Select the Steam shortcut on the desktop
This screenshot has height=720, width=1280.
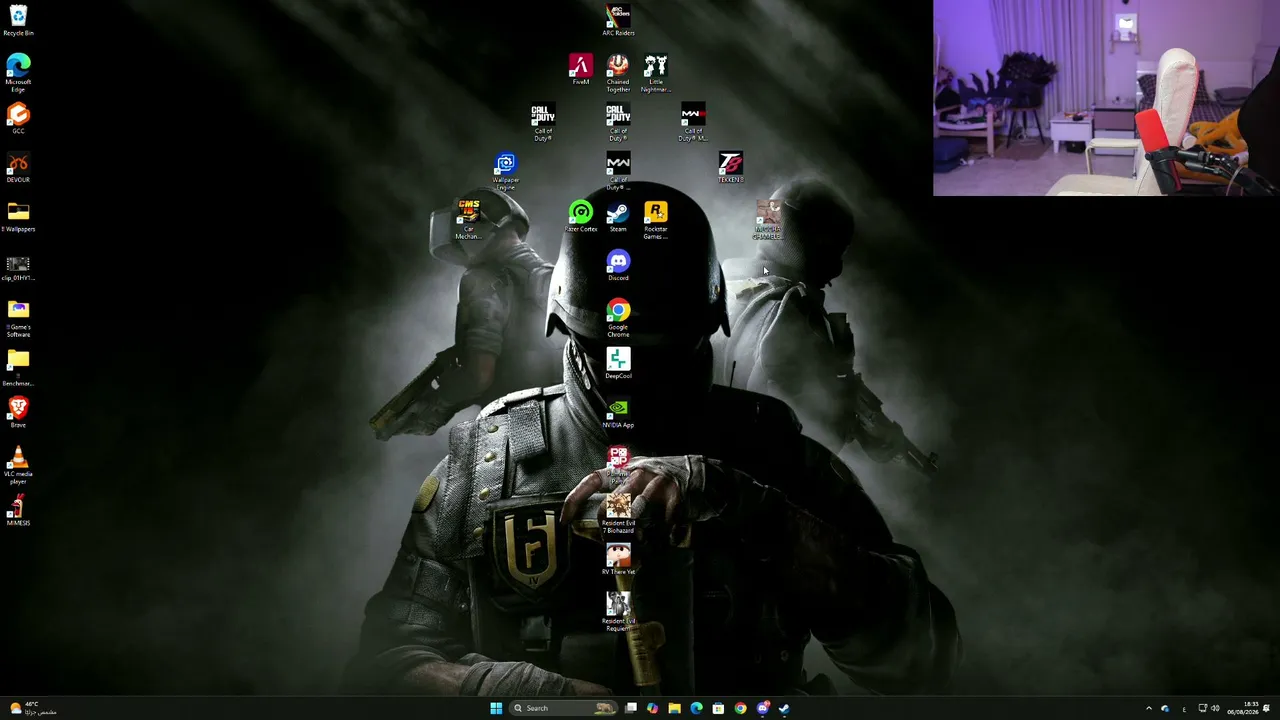(x=618, y=216)
